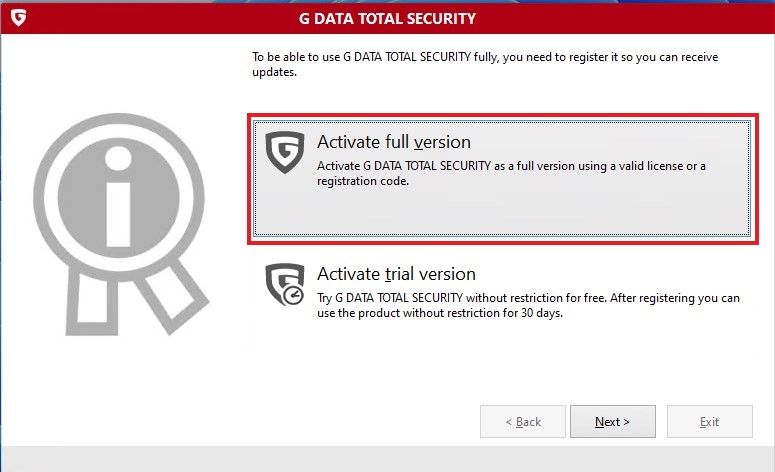Click the G DATA TOTAL SECURITY title text

pyautogui.click(x=387, y=18)
